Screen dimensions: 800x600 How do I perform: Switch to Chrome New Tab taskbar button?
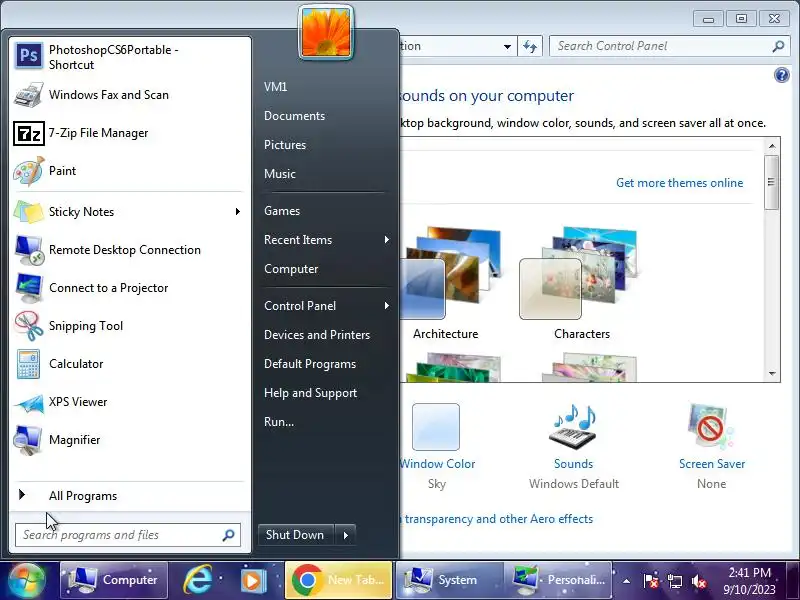(x=338, y=580)
